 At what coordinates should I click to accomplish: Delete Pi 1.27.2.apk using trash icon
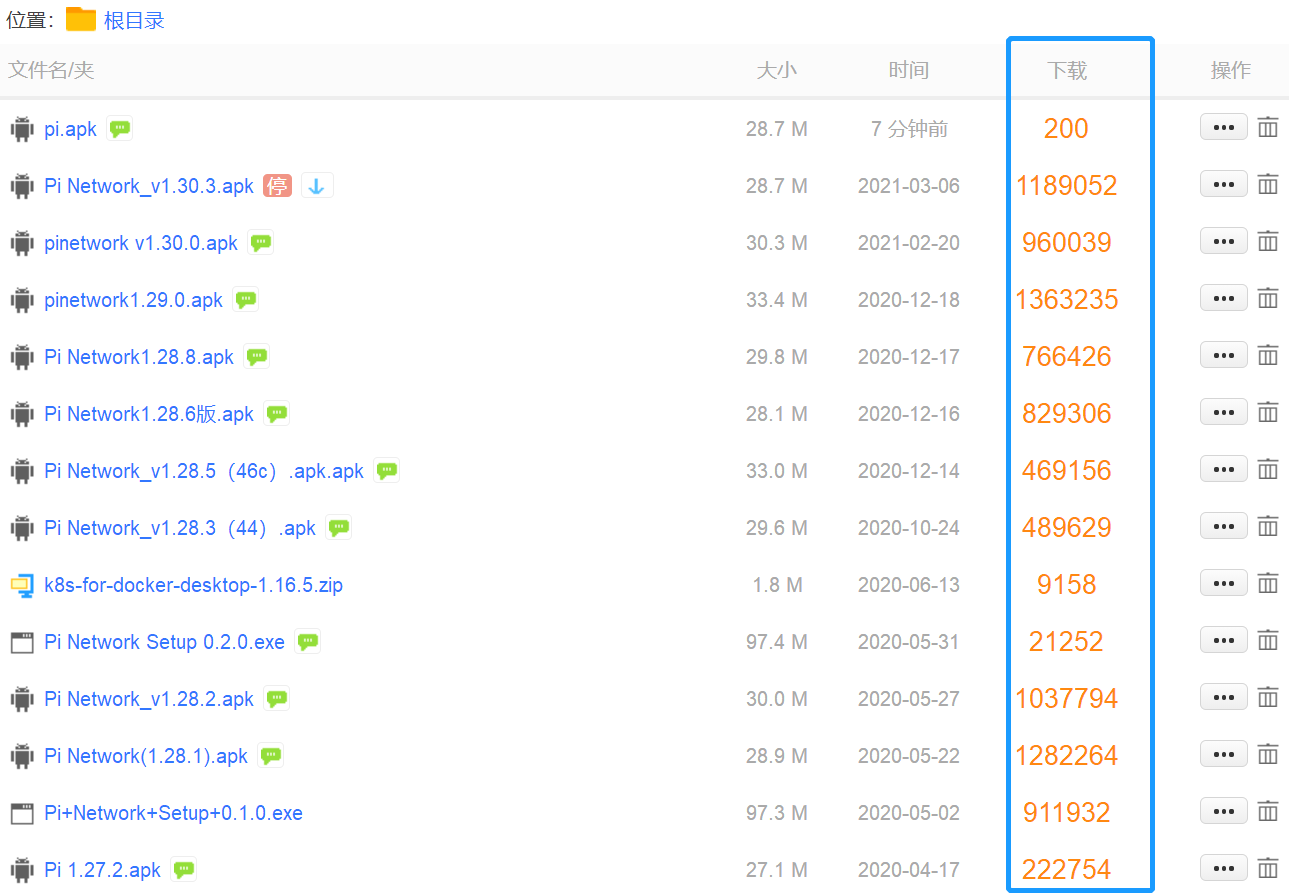pos(1268,868)
